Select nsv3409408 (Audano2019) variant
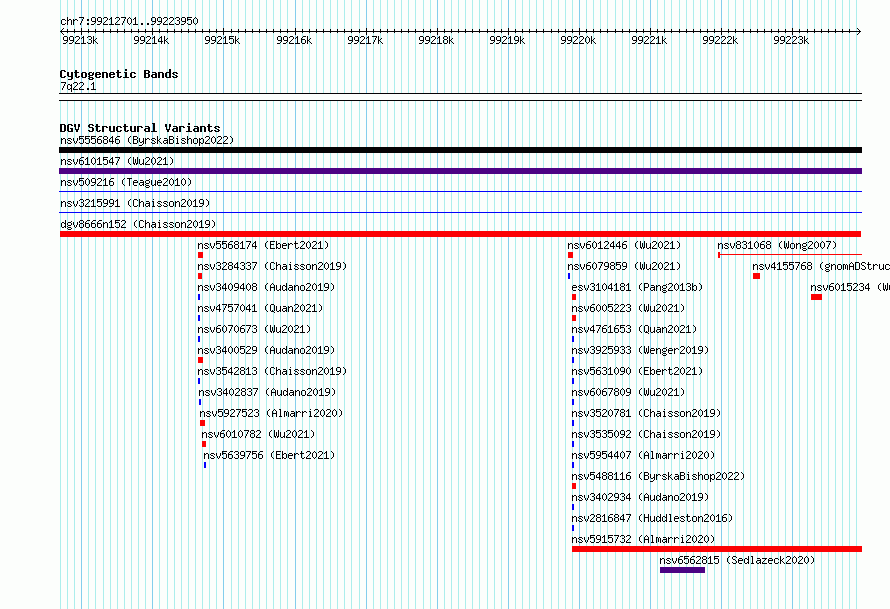 click(266, 287)
